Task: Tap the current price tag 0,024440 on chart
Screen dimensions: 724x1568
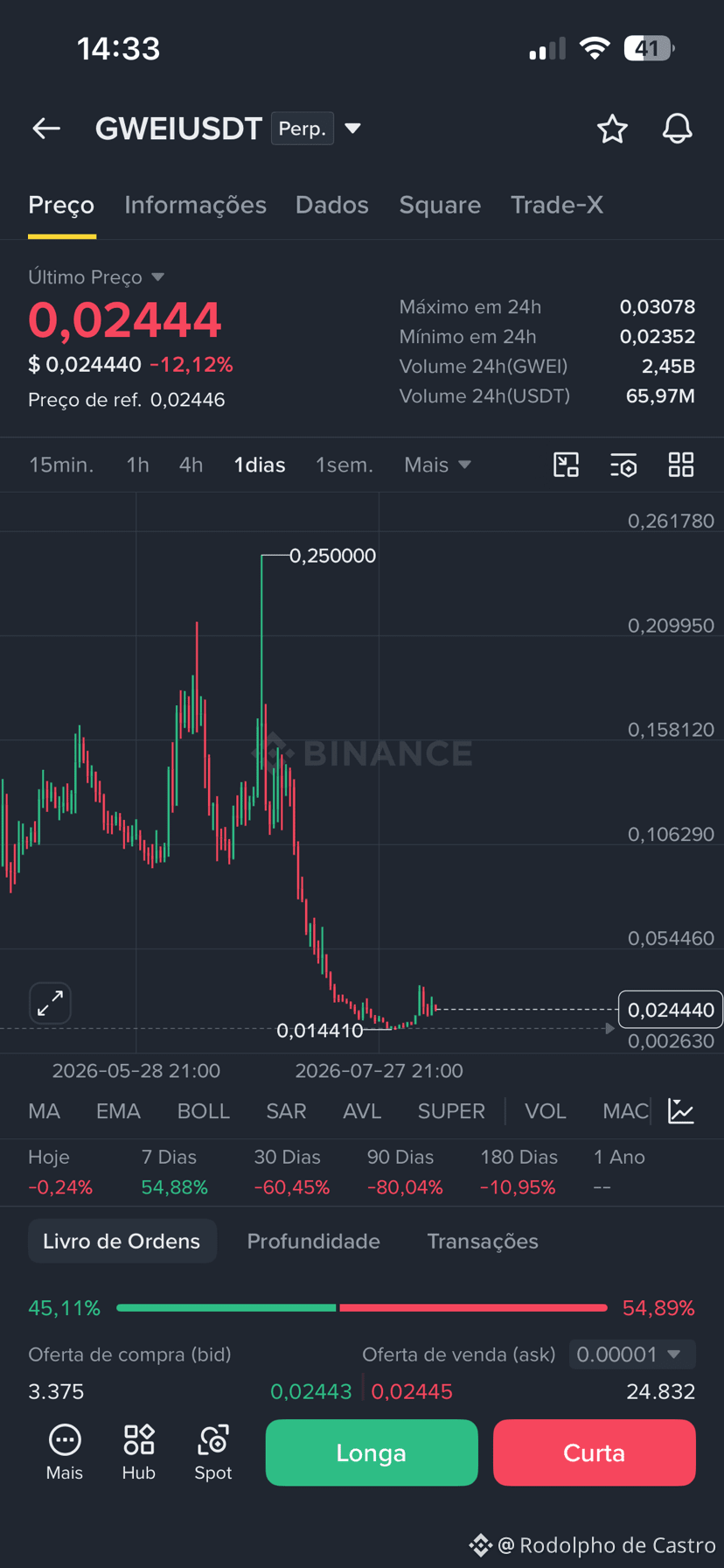Action: pyautogui.click(x=671, y=1010)
